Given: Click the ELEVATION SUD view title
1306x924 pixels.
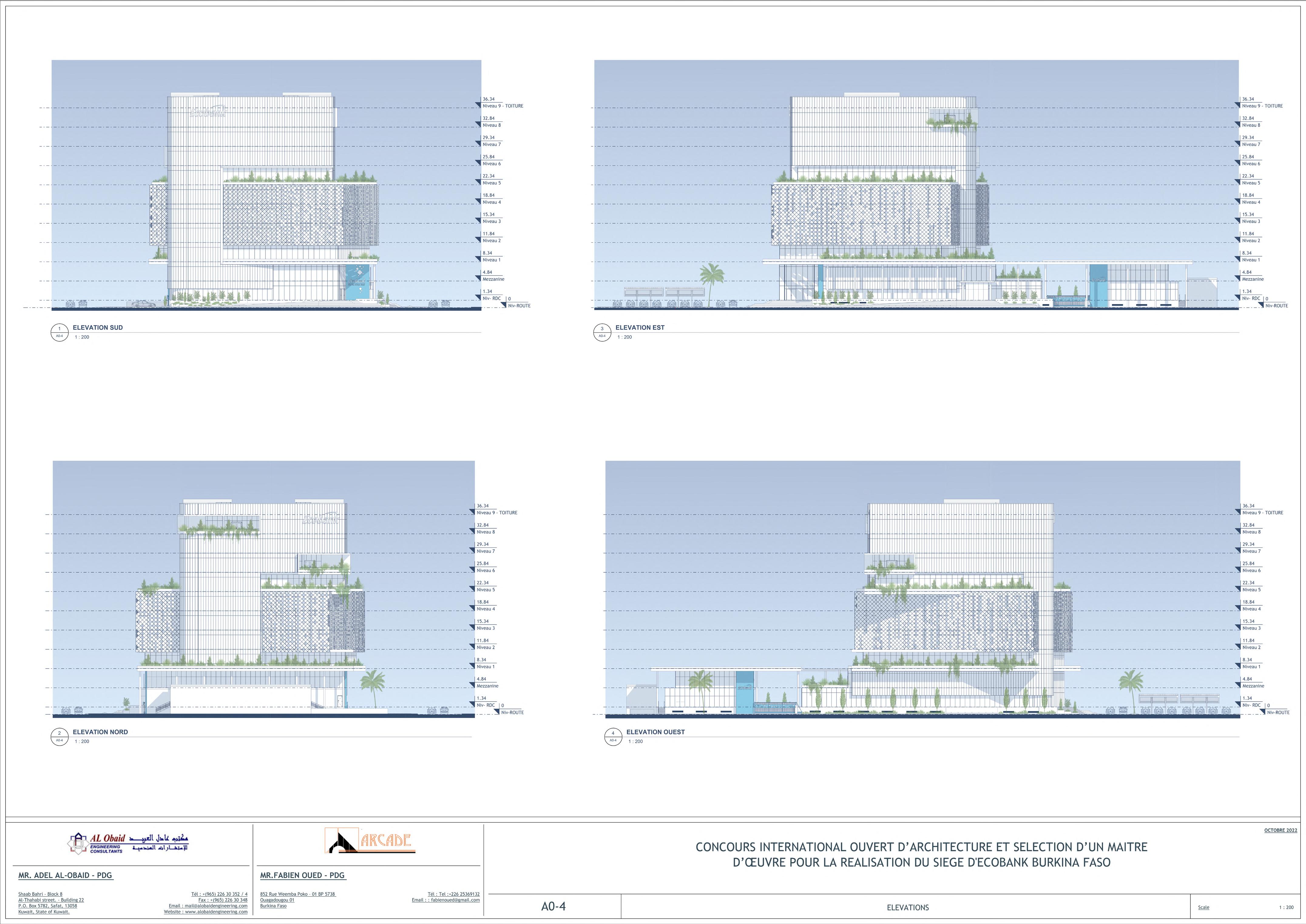Looking at the screenshot, I should click(97, 328).
